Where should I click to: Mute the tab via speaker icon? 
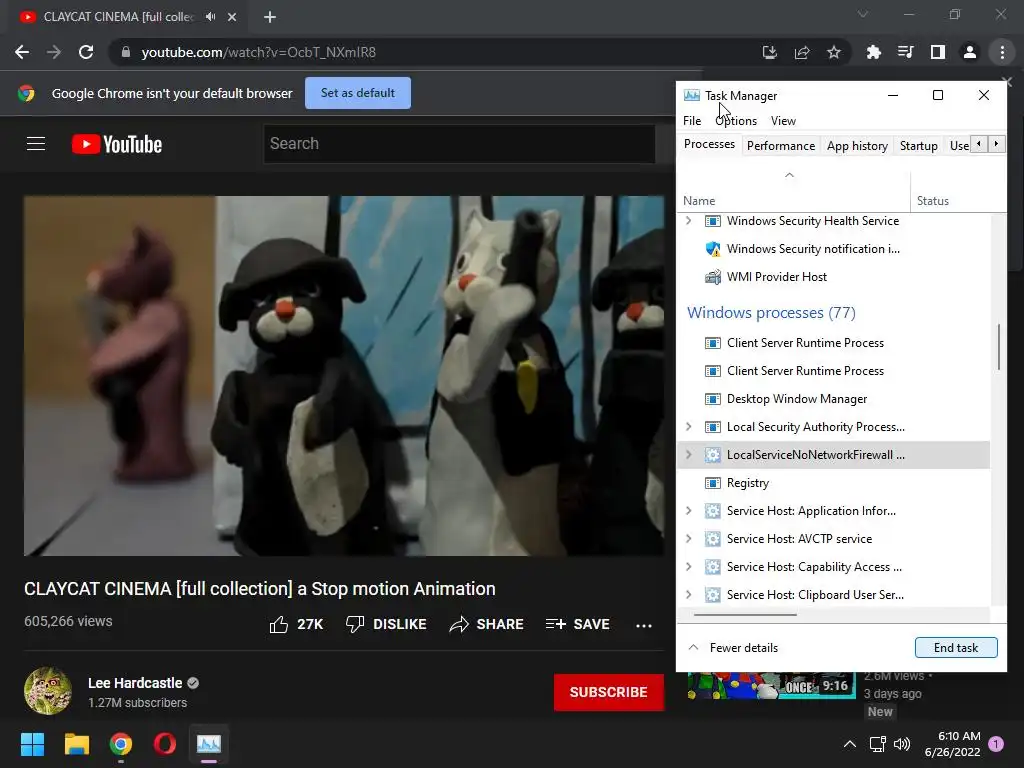[210, 17]
